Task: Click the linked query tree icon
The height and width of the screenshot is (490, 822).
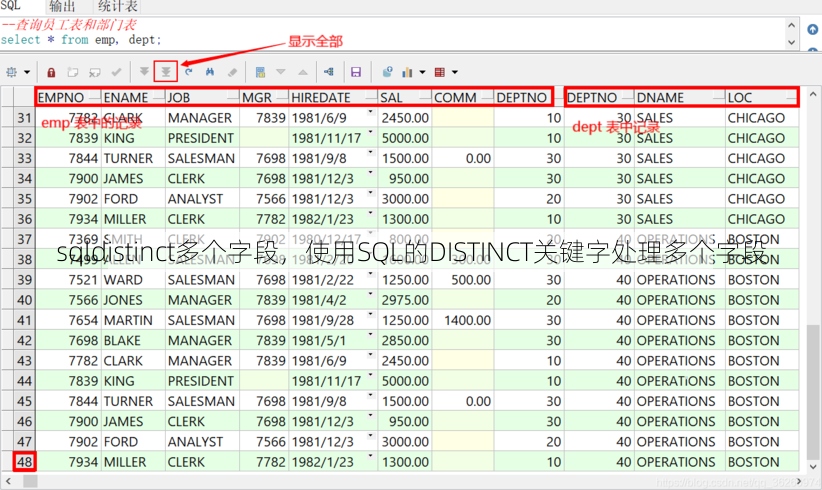Action: click(x=329, y=72)
